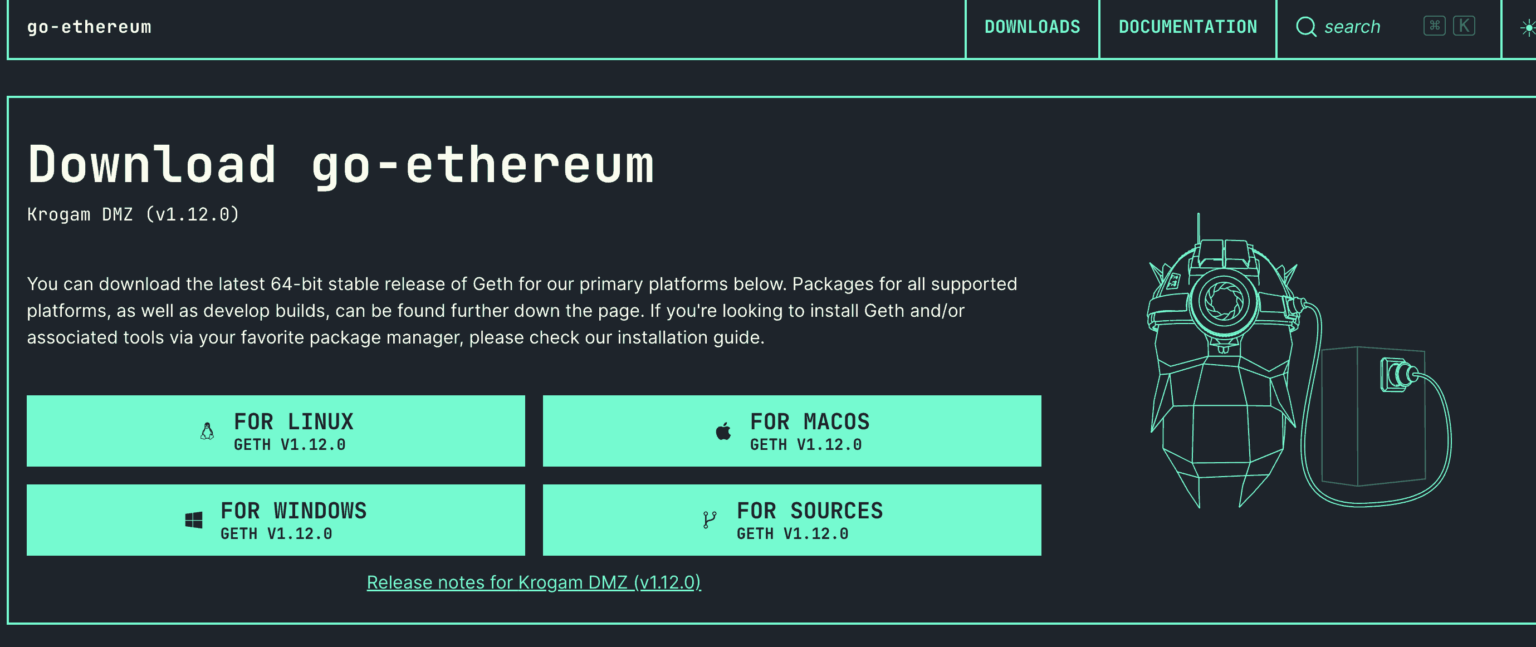Open the DOCUMENTATION tab
1536x647 pixels.
click(1187, 27)
